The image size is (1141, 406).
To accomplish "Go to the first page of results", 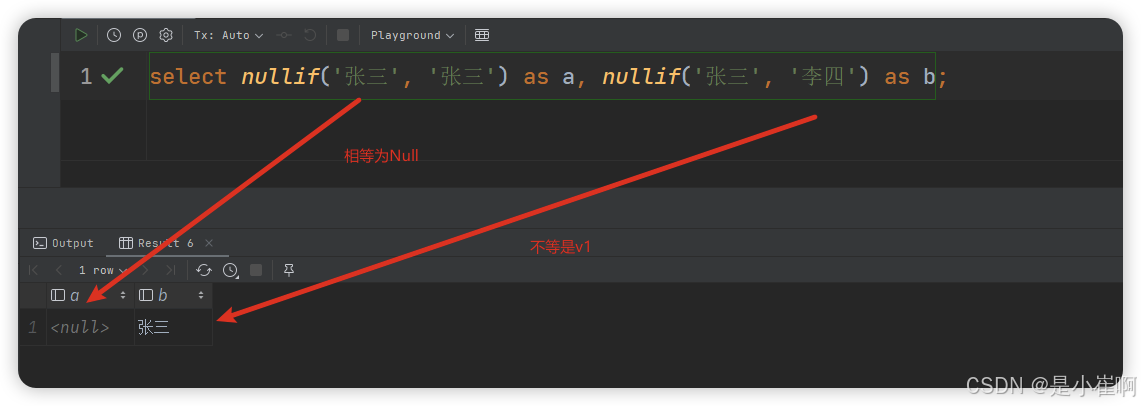I will (x=33, y=270).
